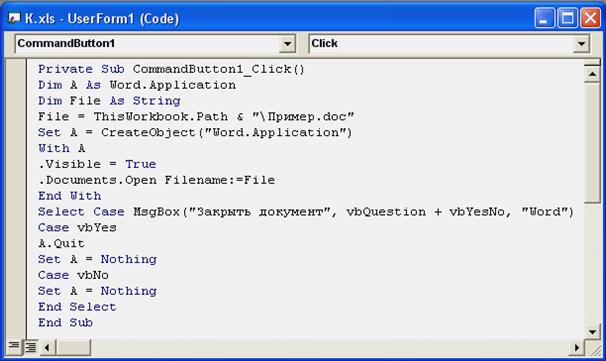Select the CommandButton1 object combo box
Image resolution: width=606 pixels, height=361 pixels.
pyautogui.click(x=155, y=43)
